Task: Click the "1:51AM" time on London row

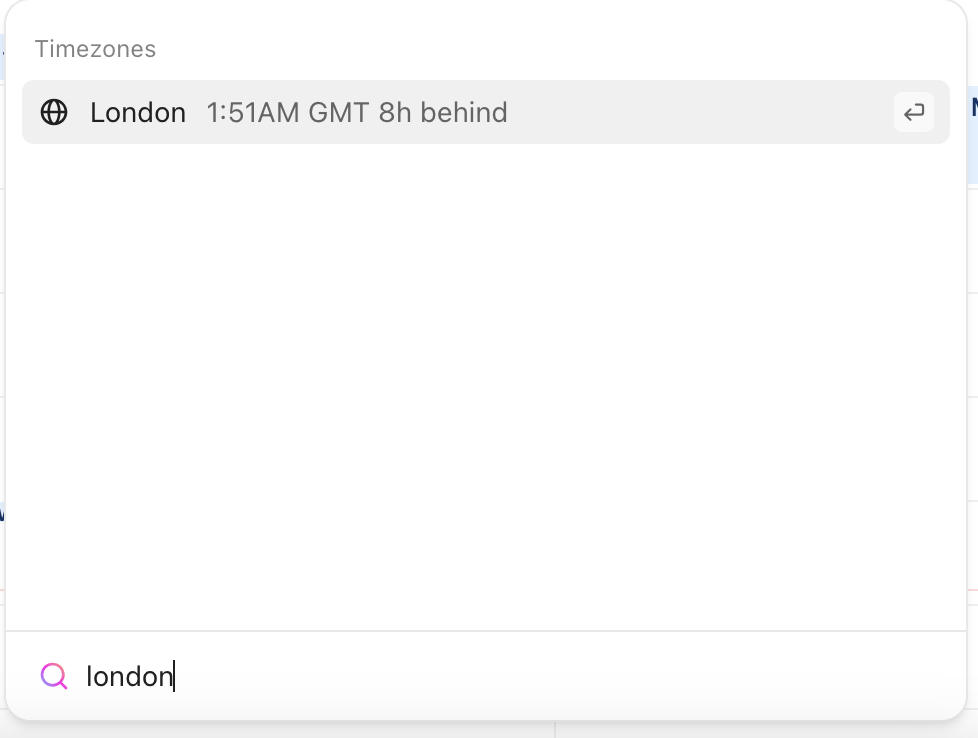Action: click(x=253, y=112)
